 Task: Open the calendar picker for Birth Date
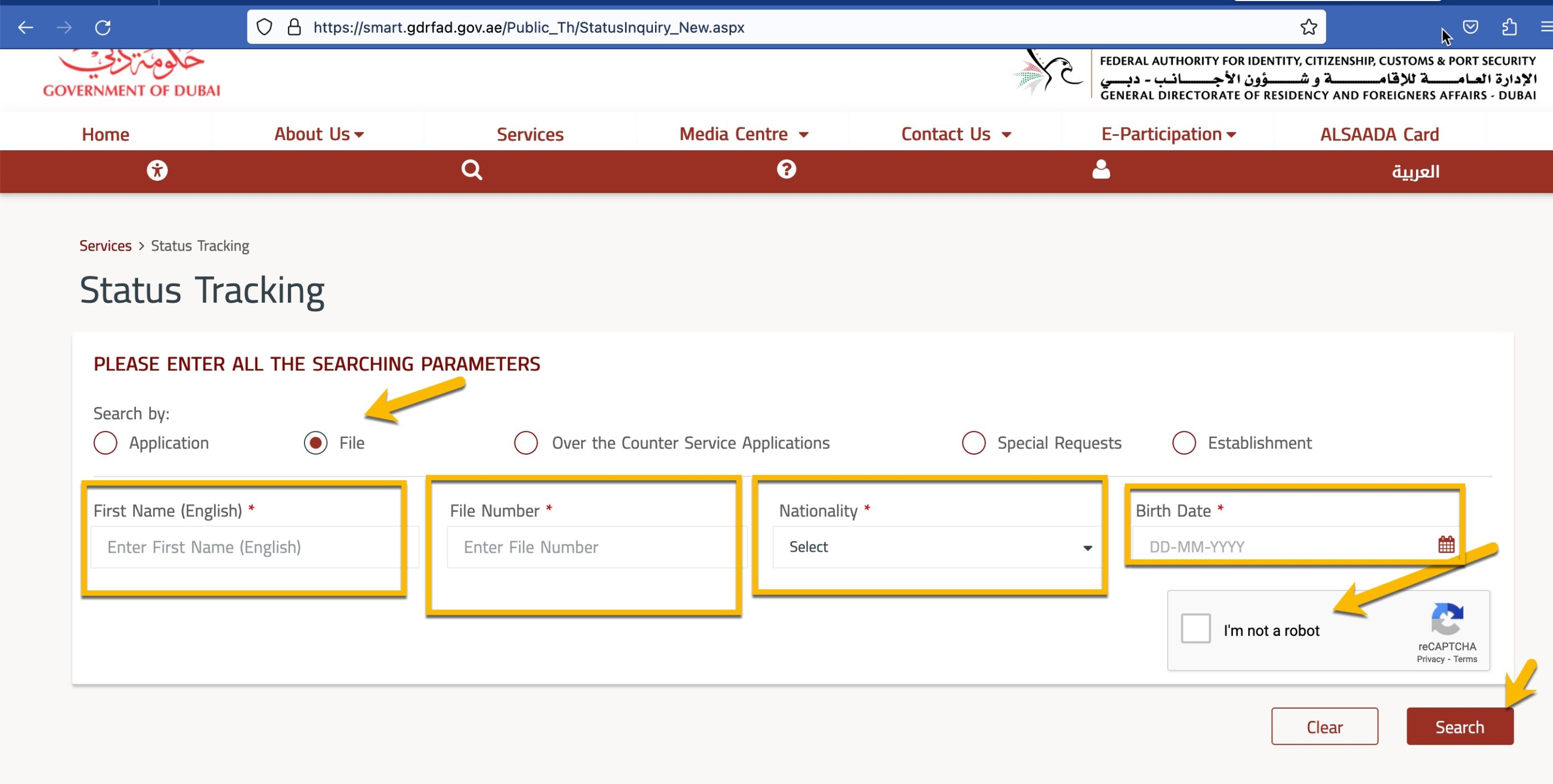pyautogui.click(x=1446, y=546)
